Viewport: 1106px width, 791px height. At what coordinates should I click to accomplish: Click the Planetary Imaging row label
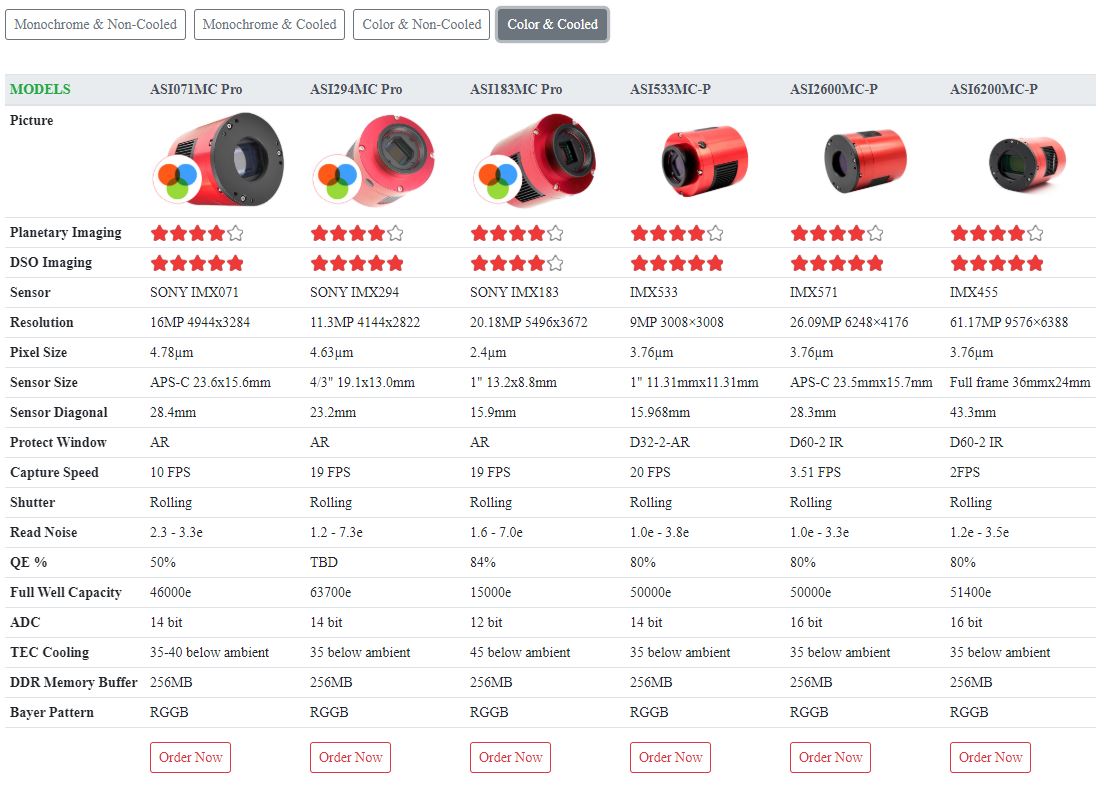(66, 232)
